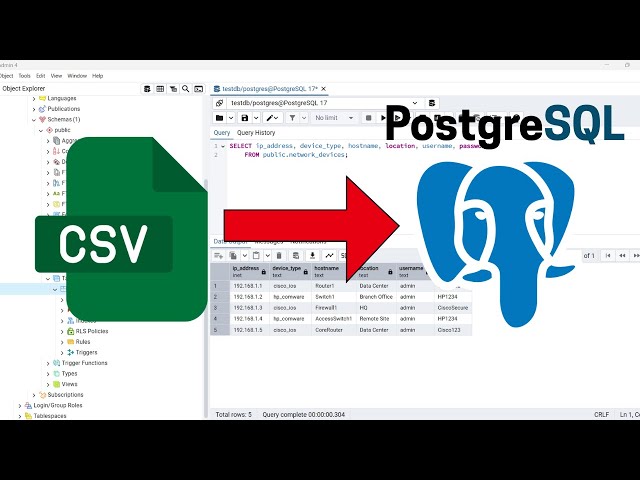Viewport: 640px width, 480px height.
Task: Click the View Data table icon in Object Explorer
Action: [160, 89]
